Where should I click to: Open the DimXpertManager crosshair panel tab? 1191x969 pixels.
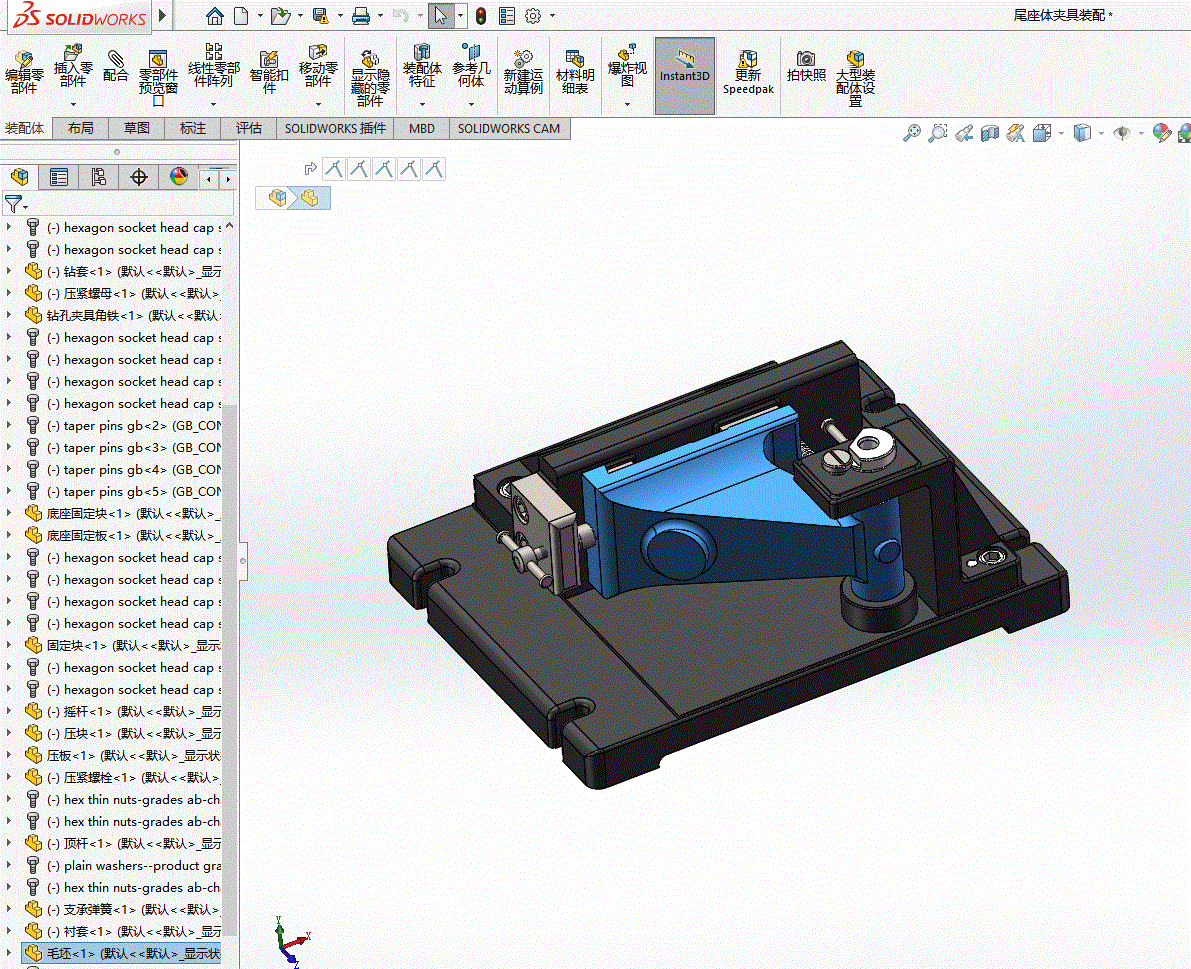coord(139,177)
